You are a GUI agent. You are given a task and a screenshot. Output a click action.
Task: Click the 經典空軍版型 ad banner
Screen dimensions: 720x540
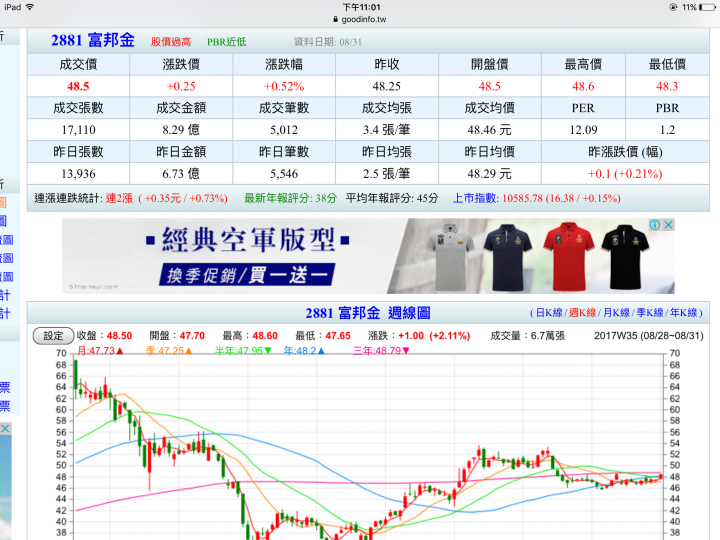pyautogui.click(x=368, y=256)
